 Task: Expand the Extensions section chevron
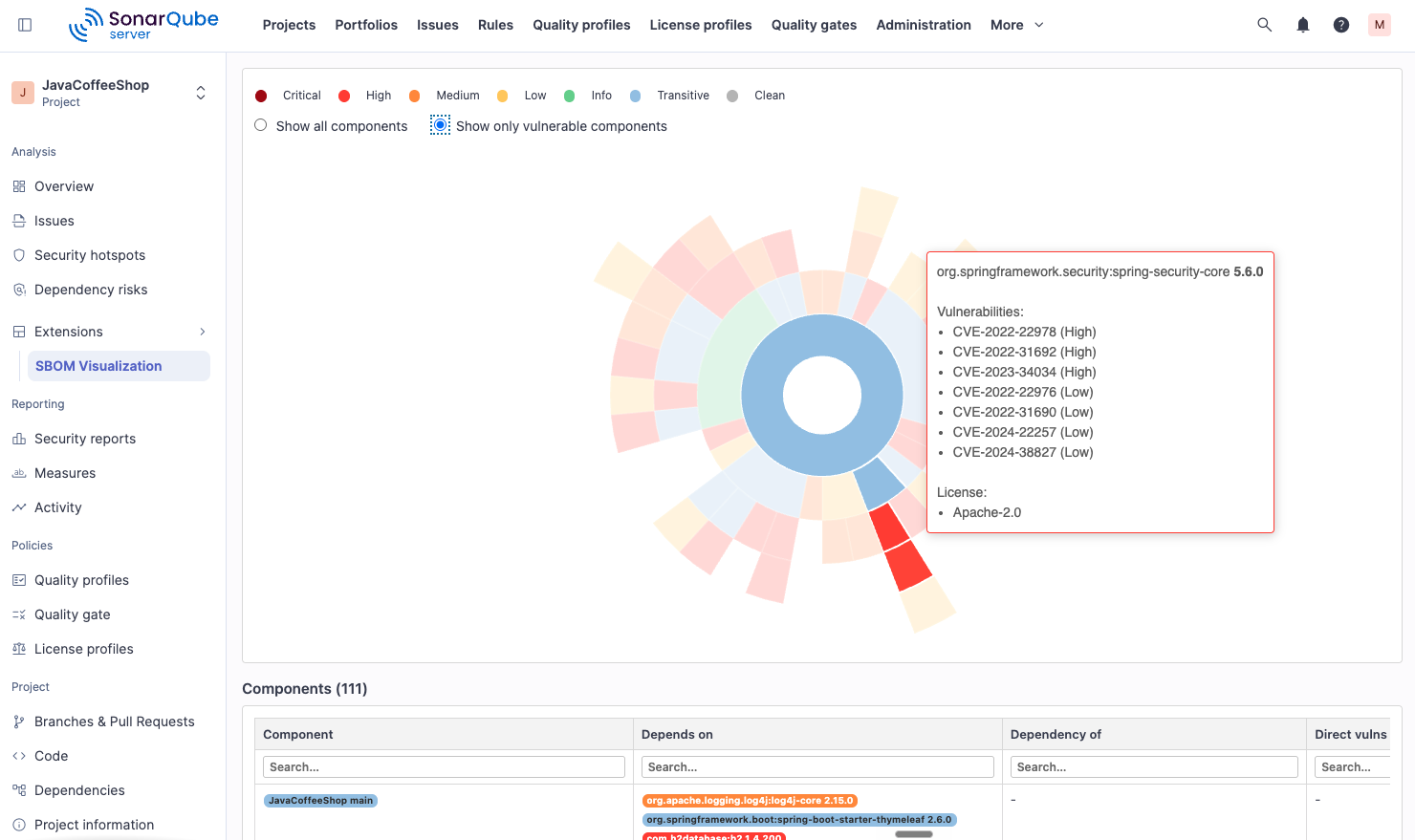coord(203,332)
